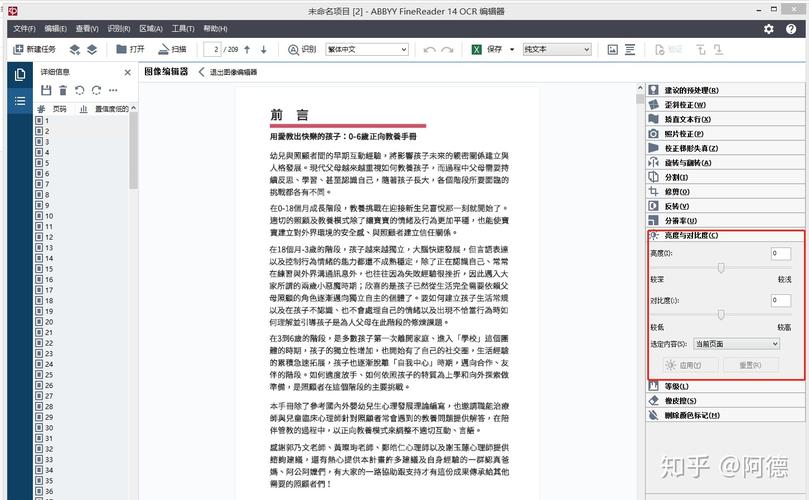The width and height of the screenshot is (809, 500).
Task: Click the 新建任务 toolbar button
Action: (35, 49)
